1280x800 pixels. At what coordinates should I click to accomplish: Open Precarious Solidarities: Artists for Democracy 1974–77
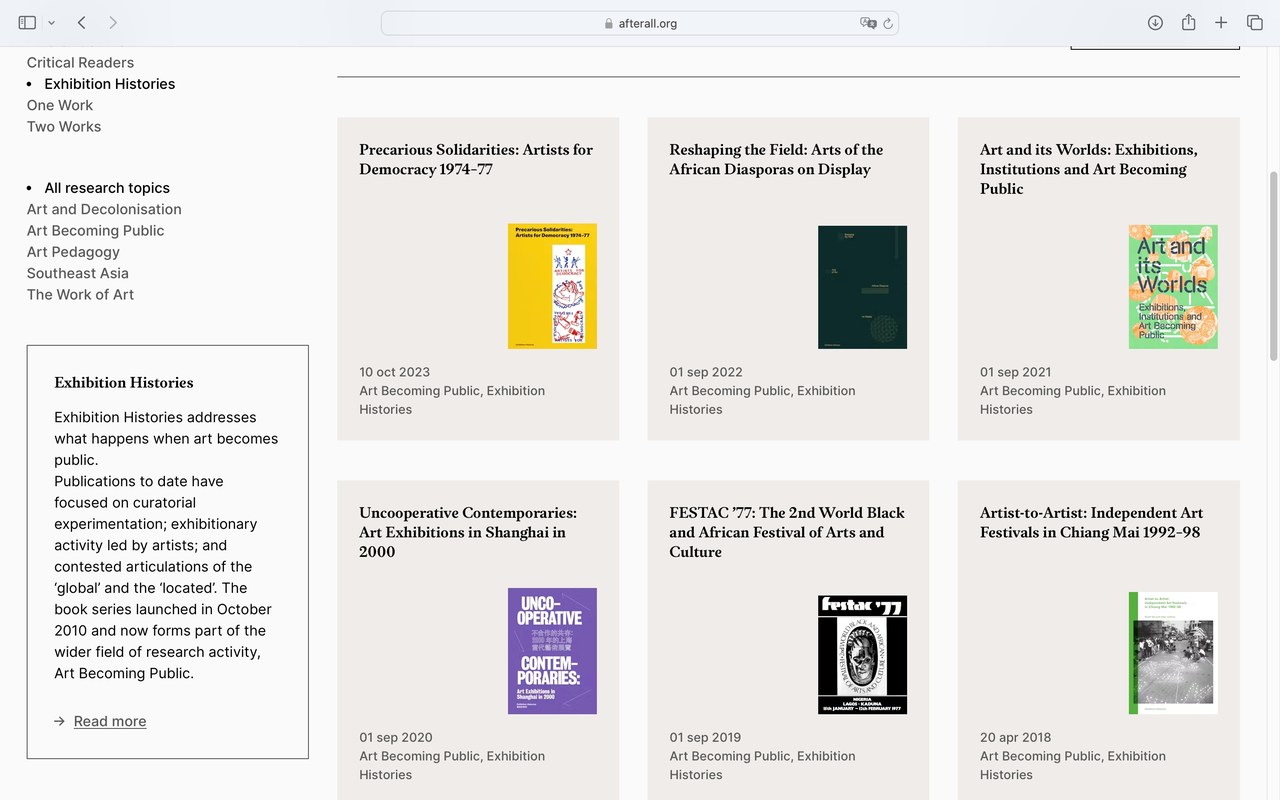click(476, 159)
